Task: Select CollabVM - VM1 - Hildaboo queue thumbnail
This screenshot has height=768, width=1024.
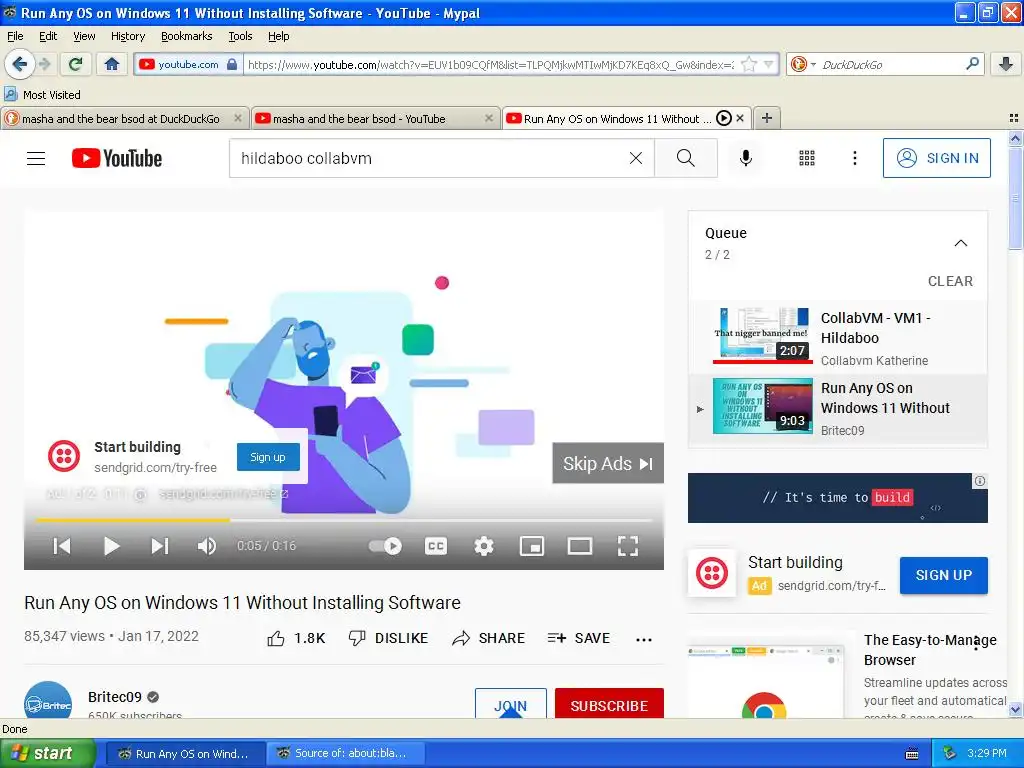Action: click(x=763, y=335)
